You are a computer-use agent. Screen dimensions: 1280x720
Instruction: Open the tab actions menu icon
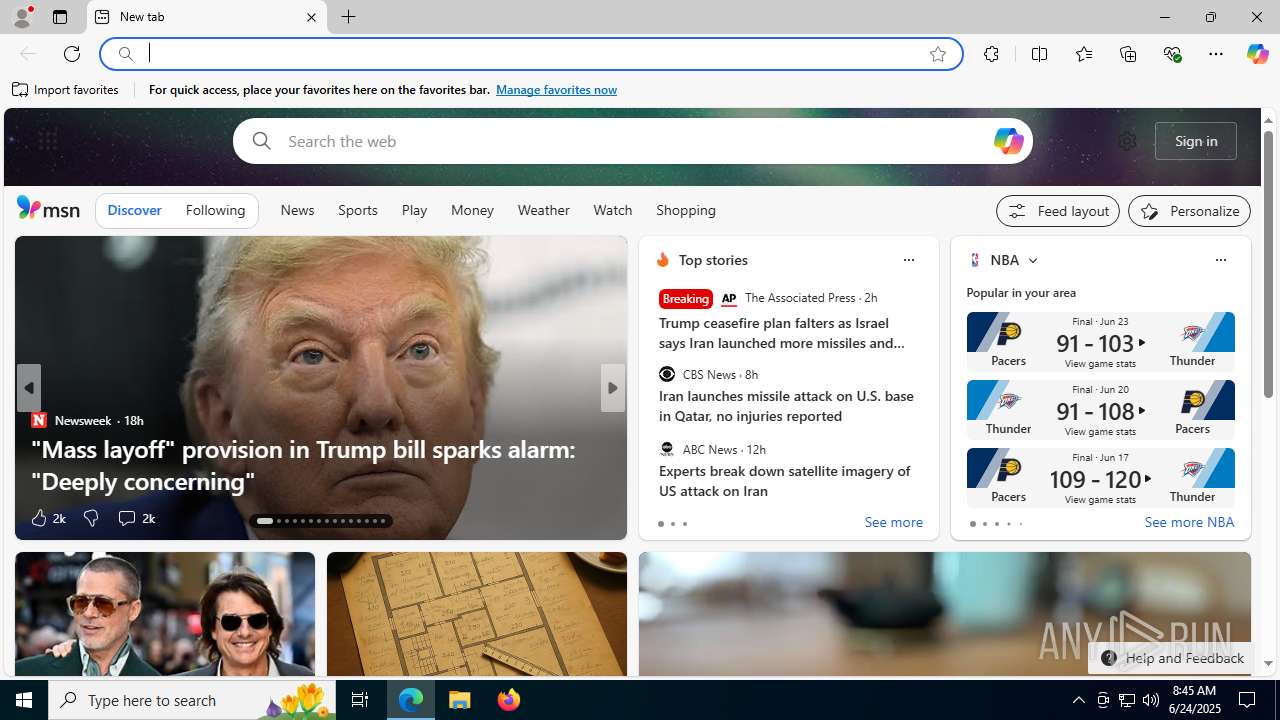(60, 17)
